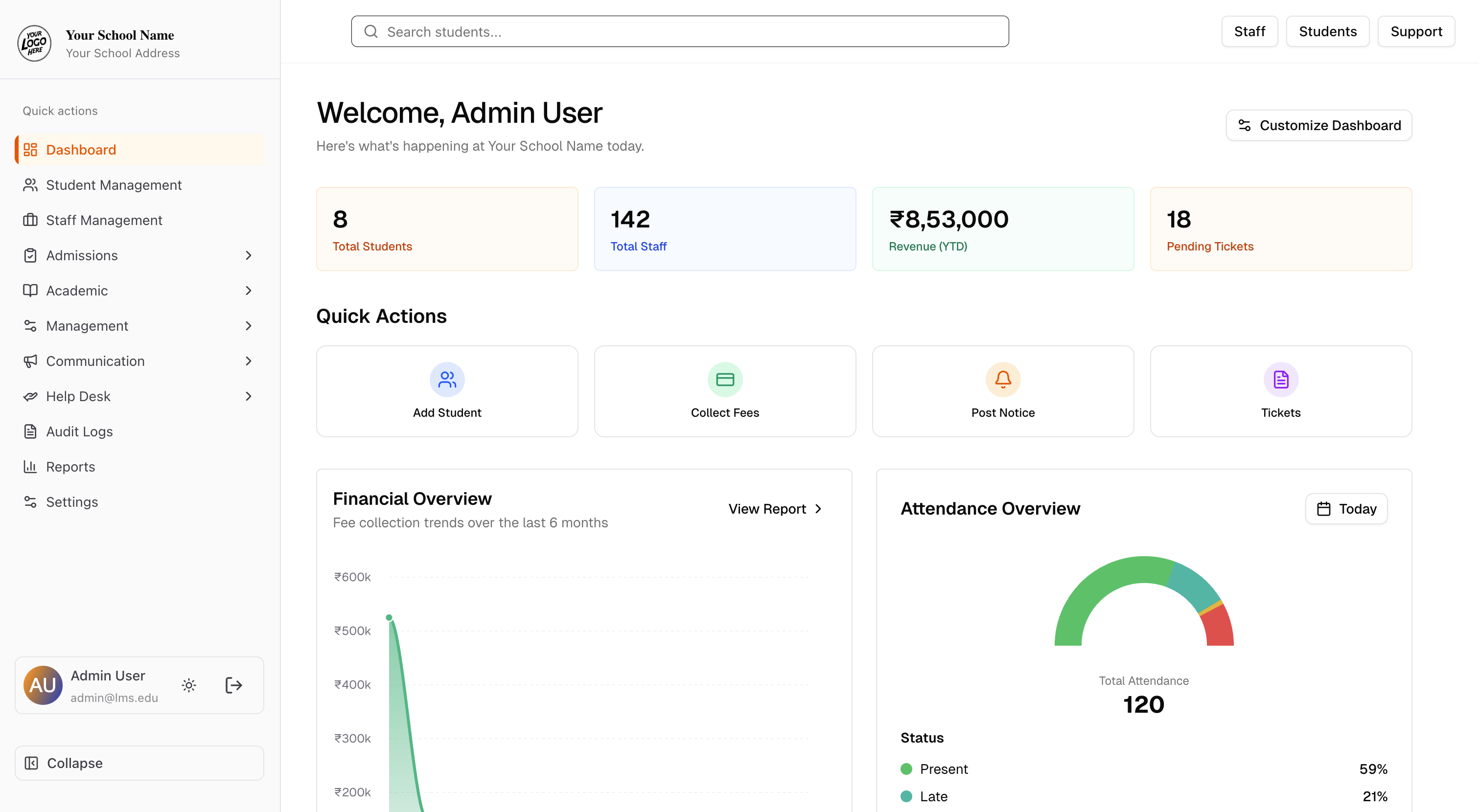The height and width of the screenshot is (812, 1479).
Task: Focus the Search students field
Action: (x=689, y=32)
